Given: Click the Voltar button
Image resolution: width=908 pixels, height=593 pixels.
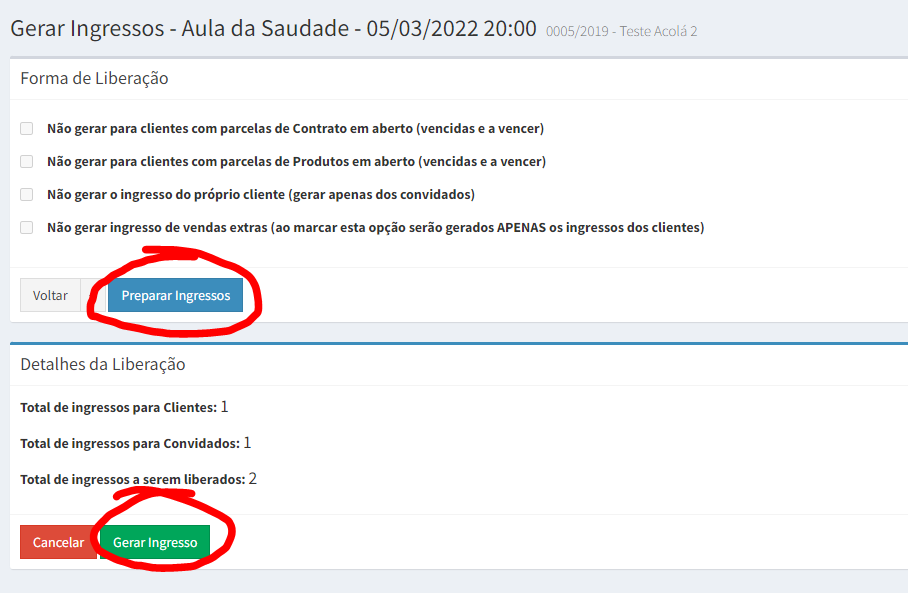Looking at the screenshot, I should (x=50, y=295).
